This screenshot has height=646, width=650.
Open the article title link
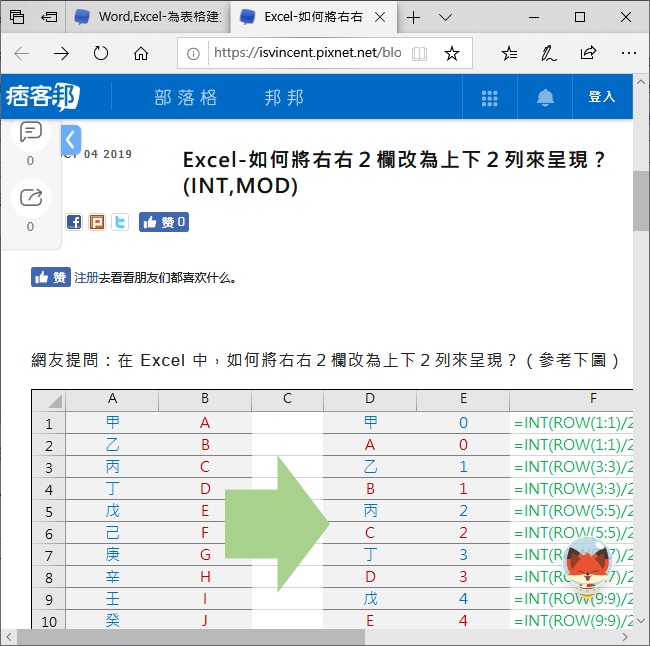coord(394,172)
